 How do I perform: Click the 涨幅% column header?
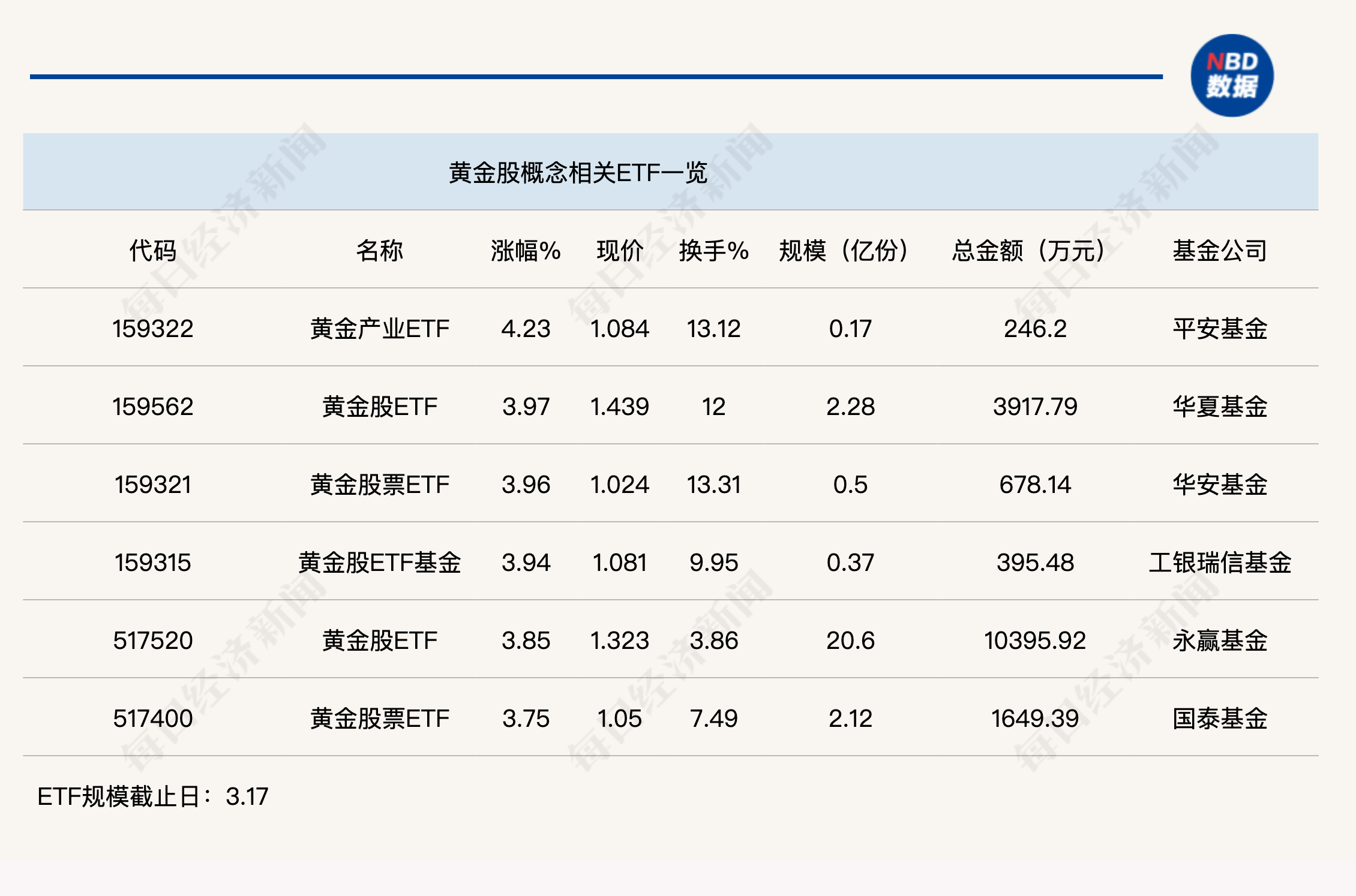tap(526, 251)
